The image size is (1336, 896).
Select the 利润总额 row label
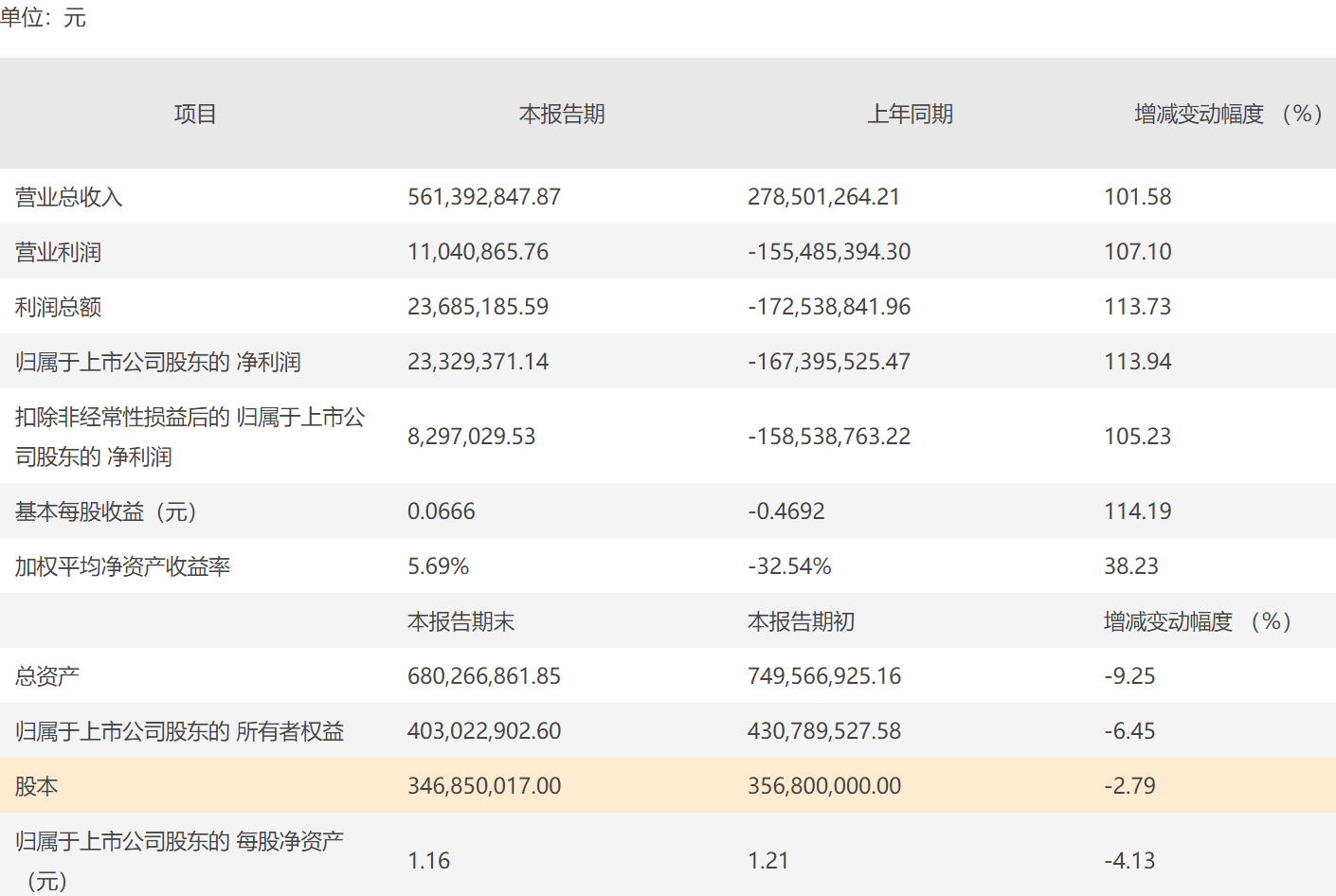[58, 307]
